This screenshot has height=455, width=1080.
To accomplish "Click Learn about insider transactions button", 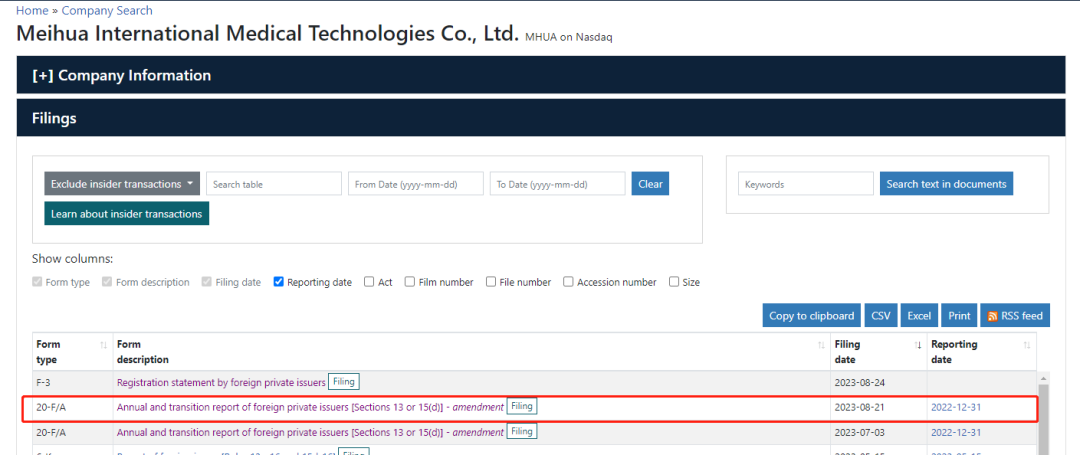I will pos(127,213).
